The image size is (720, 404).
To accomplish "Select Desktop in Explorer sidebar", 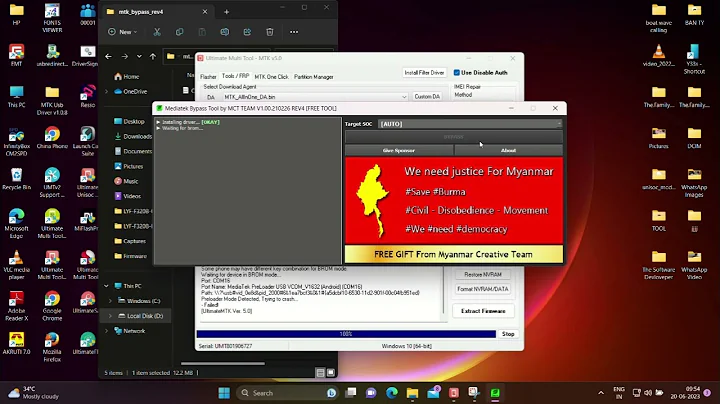I will tap(130, 121).
